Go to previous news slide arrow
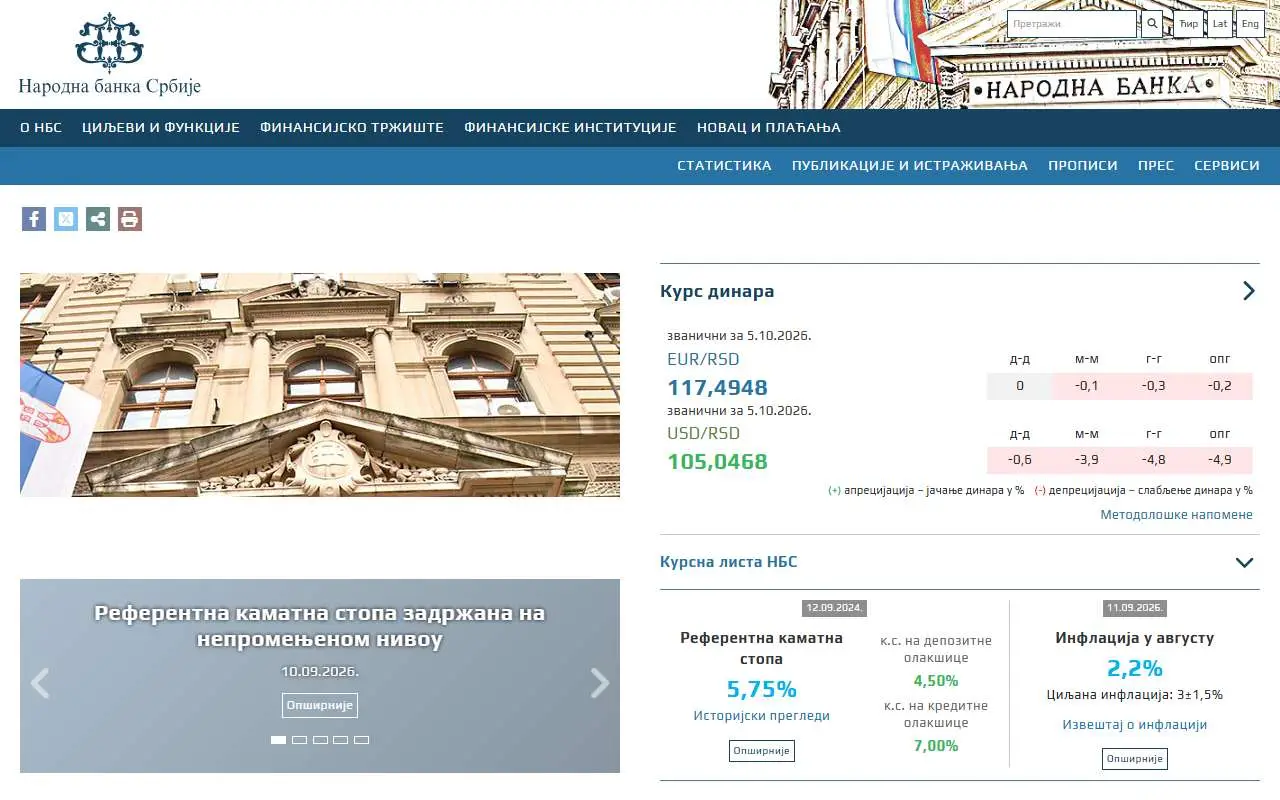The height and width of the screenshot is (800, 1280). [40, 683]
